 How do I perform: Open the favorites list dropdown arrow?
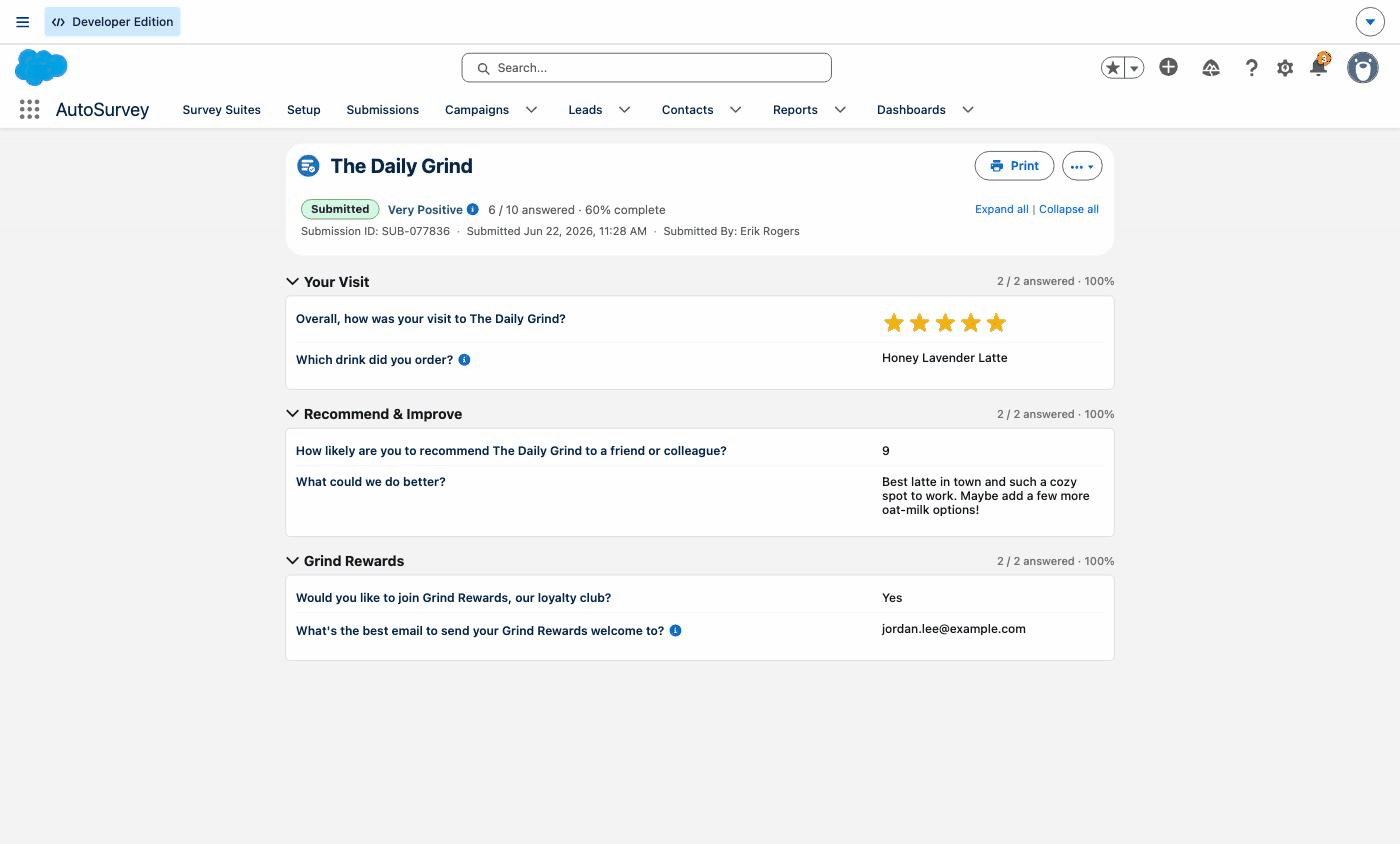click(x=1134, y=68)
